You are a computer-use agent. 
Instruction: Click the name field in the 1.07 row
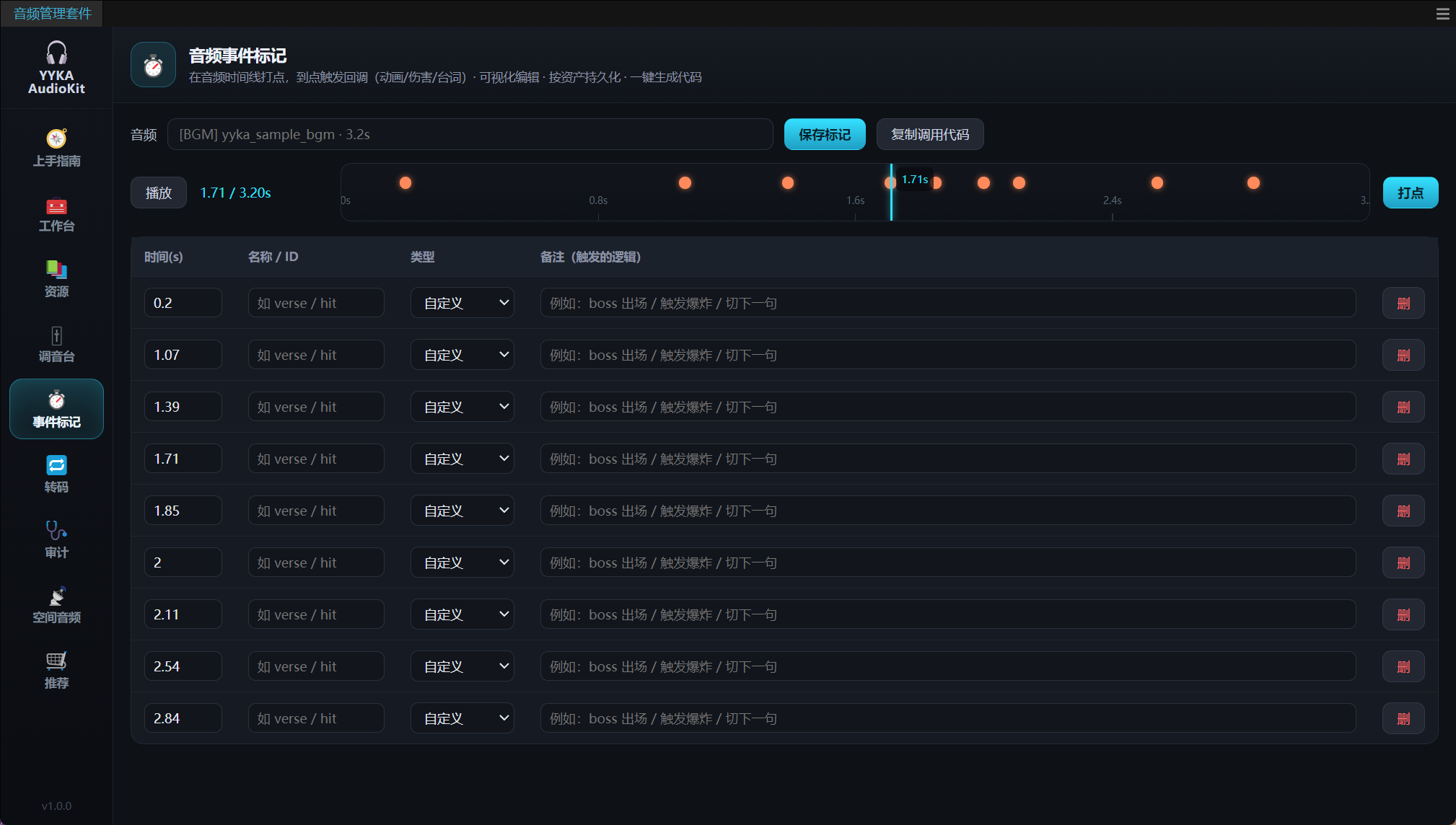(x=316, y=355)
